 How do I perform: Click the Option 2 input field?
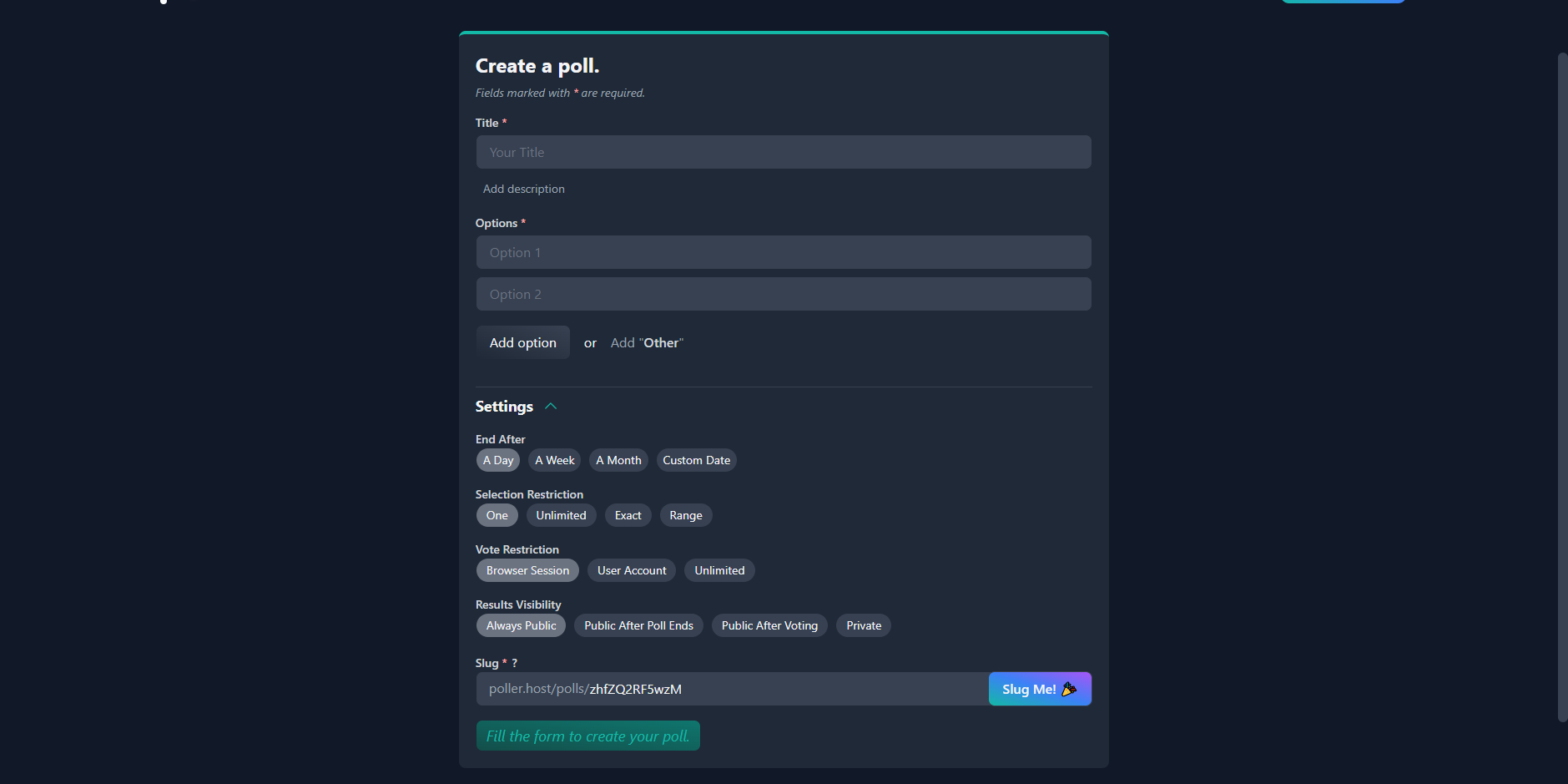(783, 294)
